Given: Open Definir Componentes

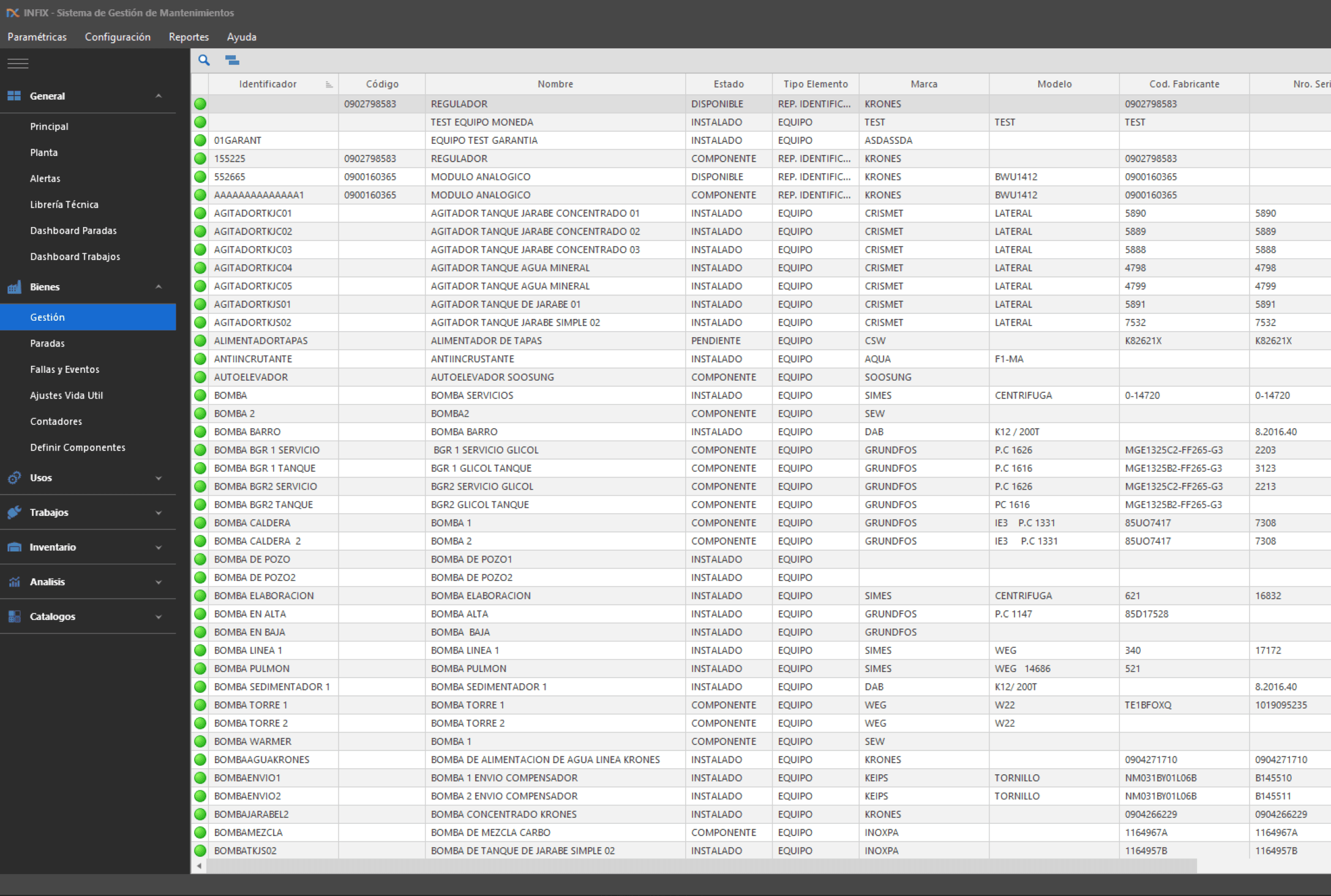Looking at the screenshot, I should 78,447.
